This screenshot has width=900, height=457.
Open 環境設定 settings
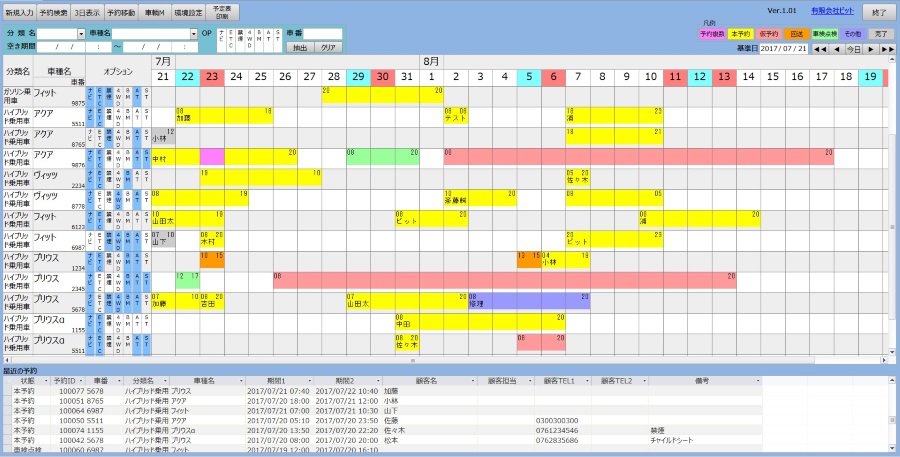(188, 13)
